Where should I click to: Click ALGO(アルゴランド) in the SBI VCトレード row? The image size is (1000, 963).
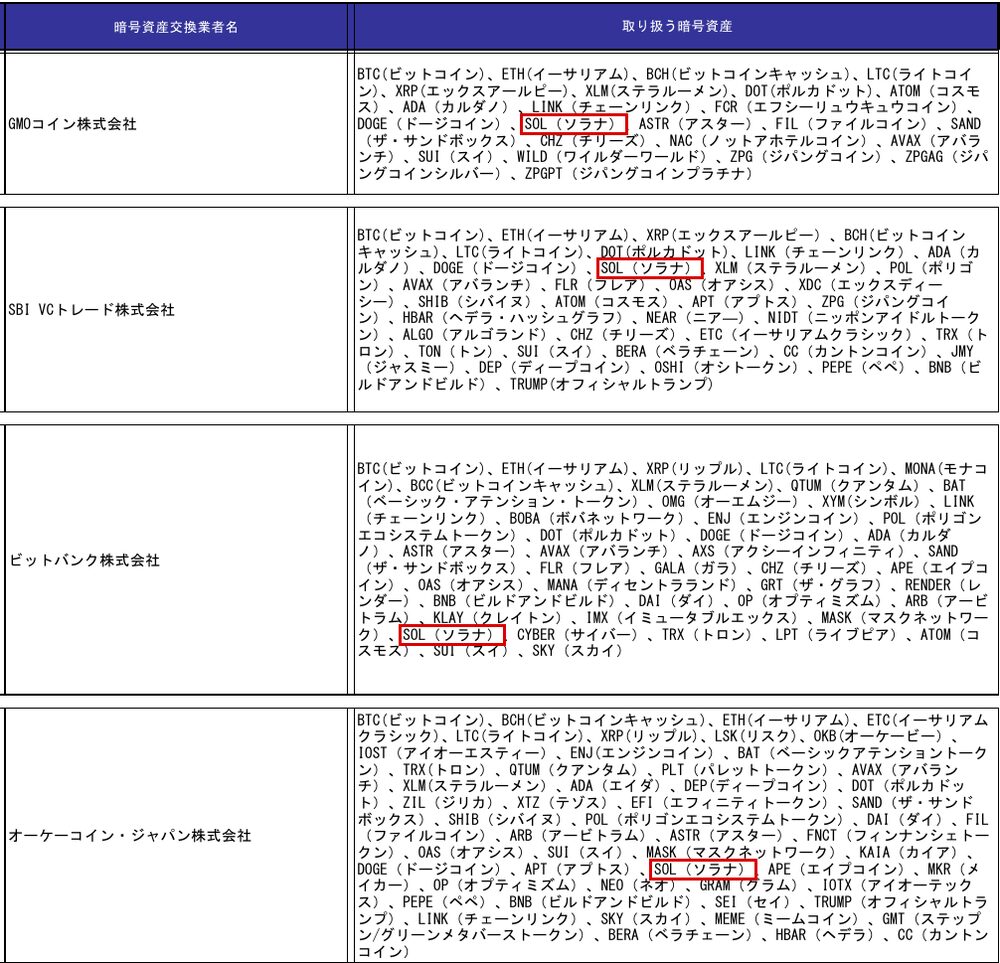pos(474,335)
